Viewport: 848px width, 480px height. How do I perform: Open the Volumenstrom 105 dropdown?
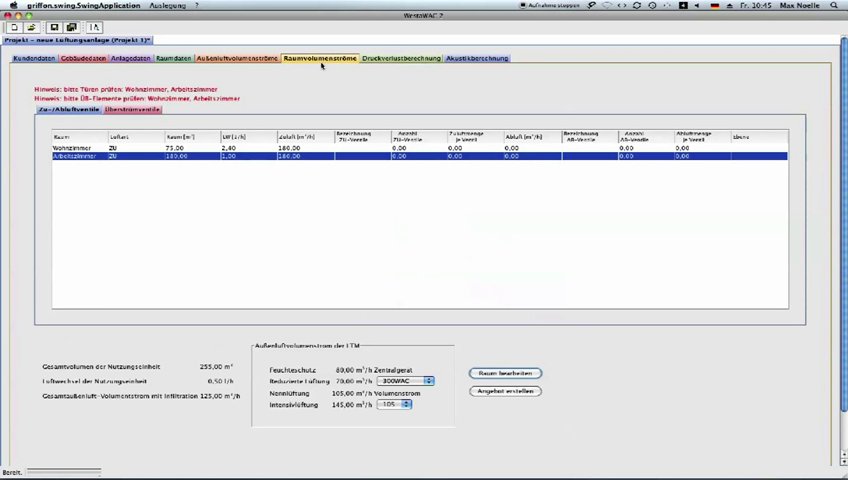pos(394,404)
